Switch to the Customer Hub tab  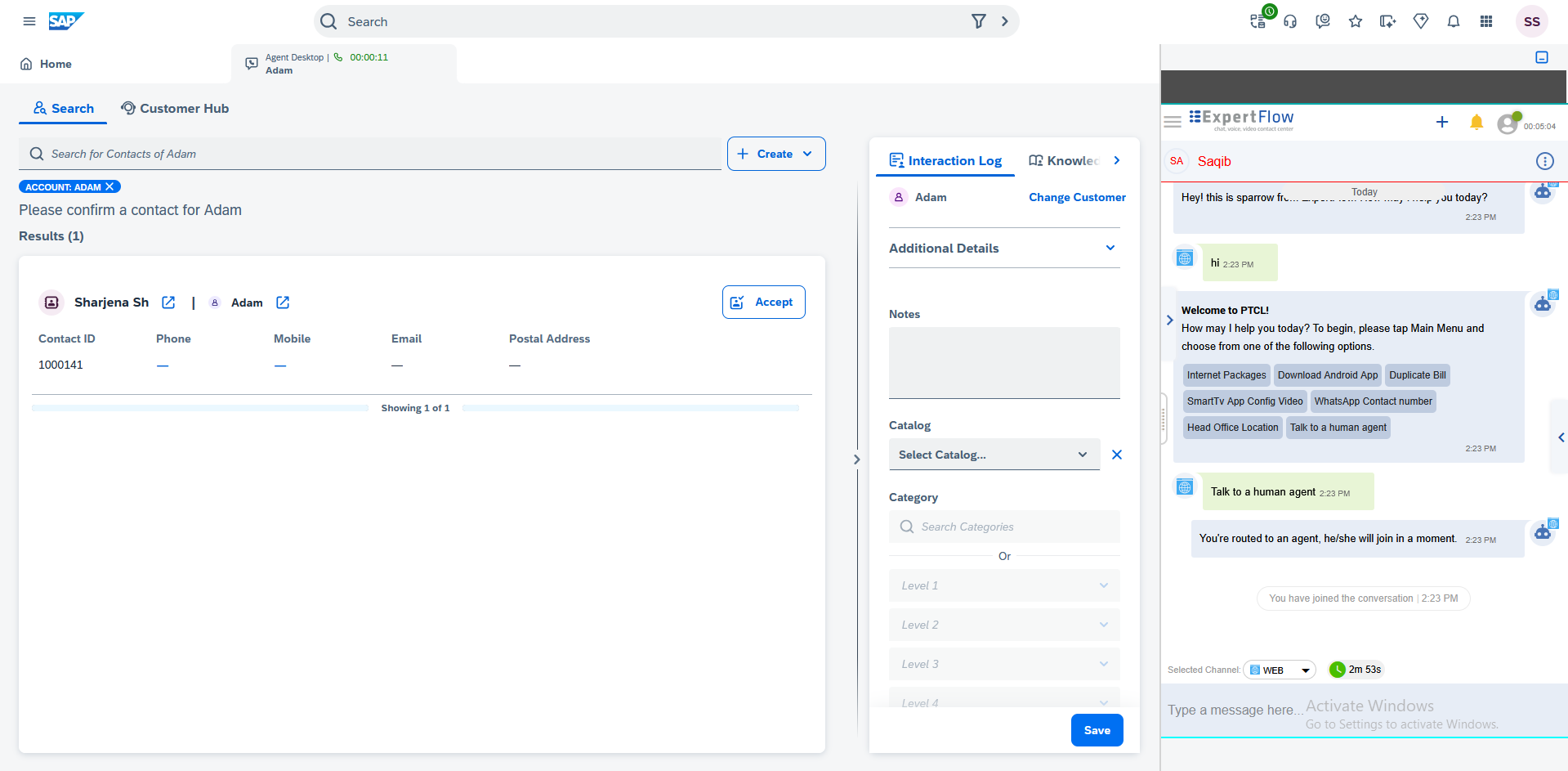(175, 108)
